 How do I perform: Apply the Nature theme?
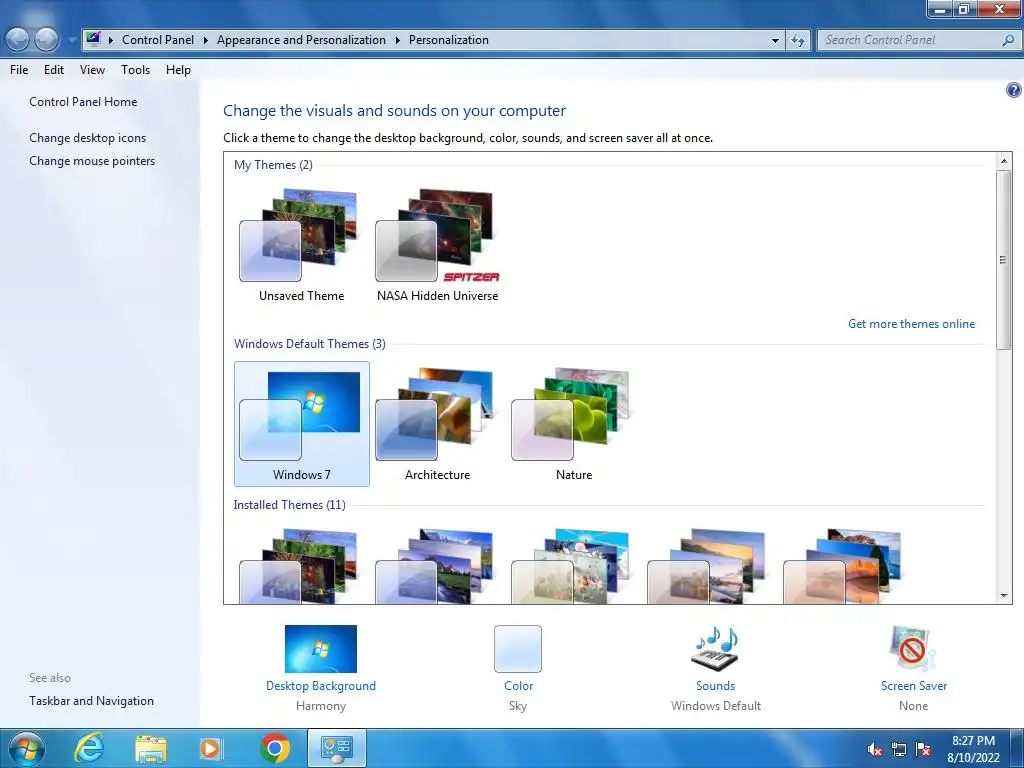[x=573, y=424]
